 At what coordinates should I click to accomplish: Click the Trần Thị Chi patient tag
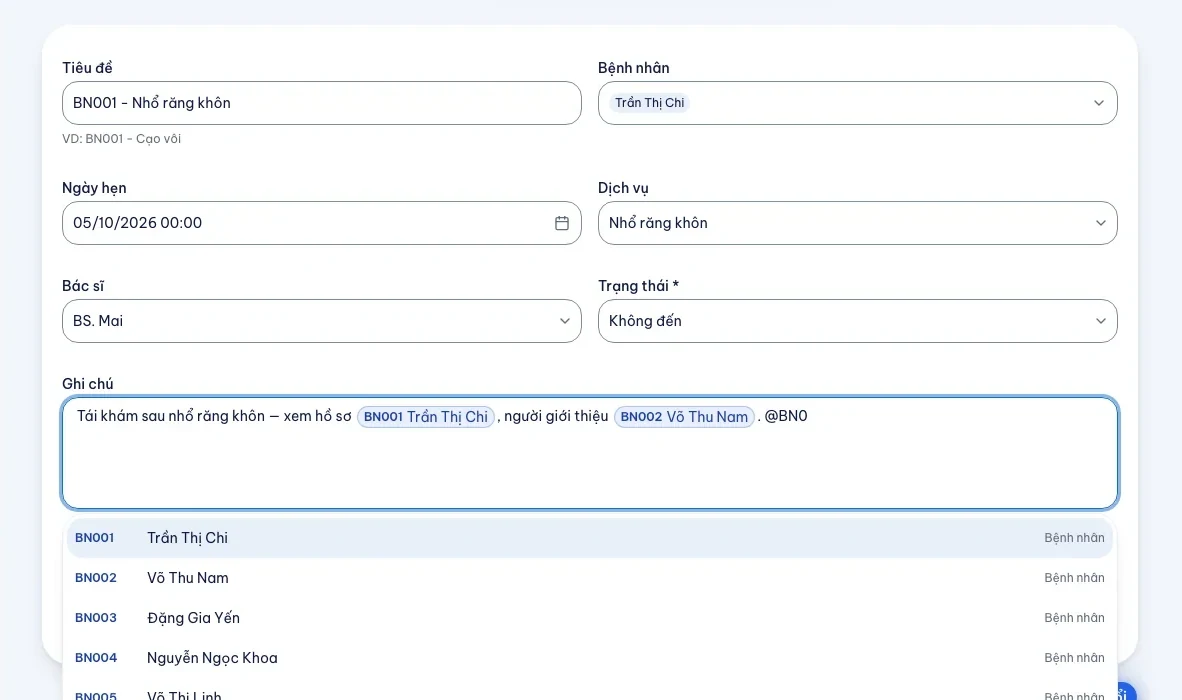click(x=650, y=103)
